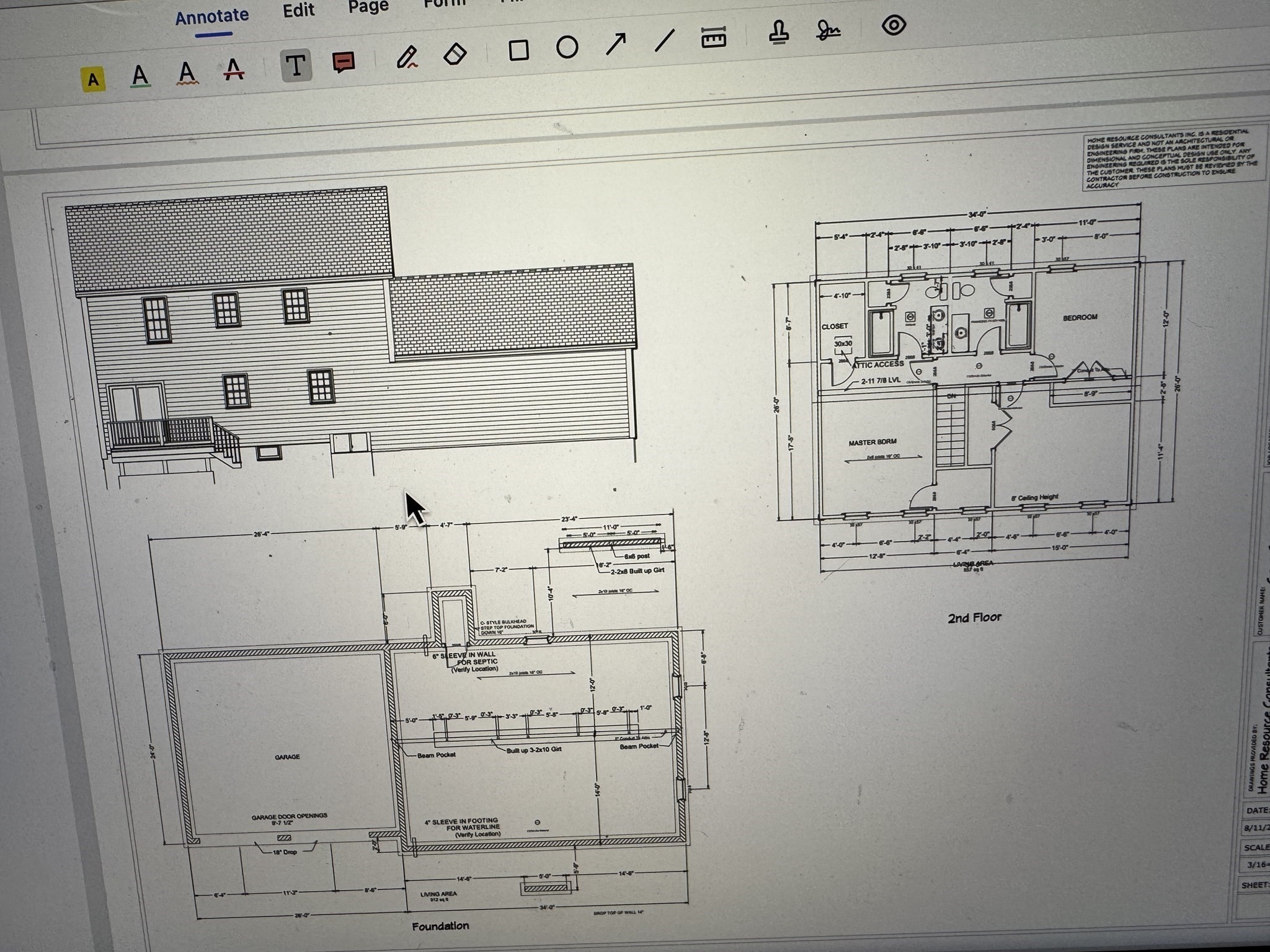Pick the Strikethrough text tool
Screen dimensions: 1270x952
click(234, 69)
